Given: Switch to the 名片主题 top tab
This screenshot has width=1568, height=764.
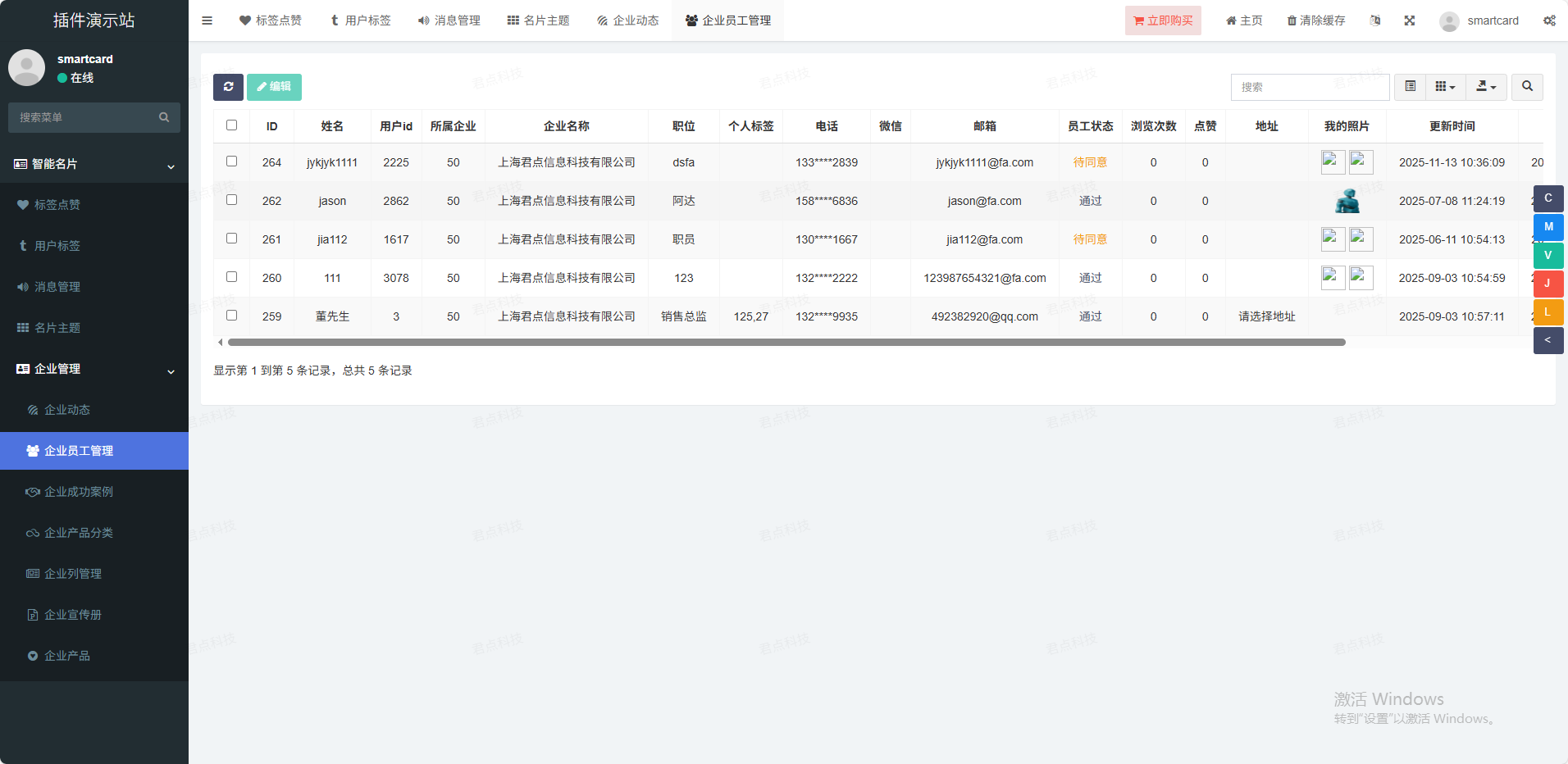Looking at the screenshot, I should tap(538, 20).
